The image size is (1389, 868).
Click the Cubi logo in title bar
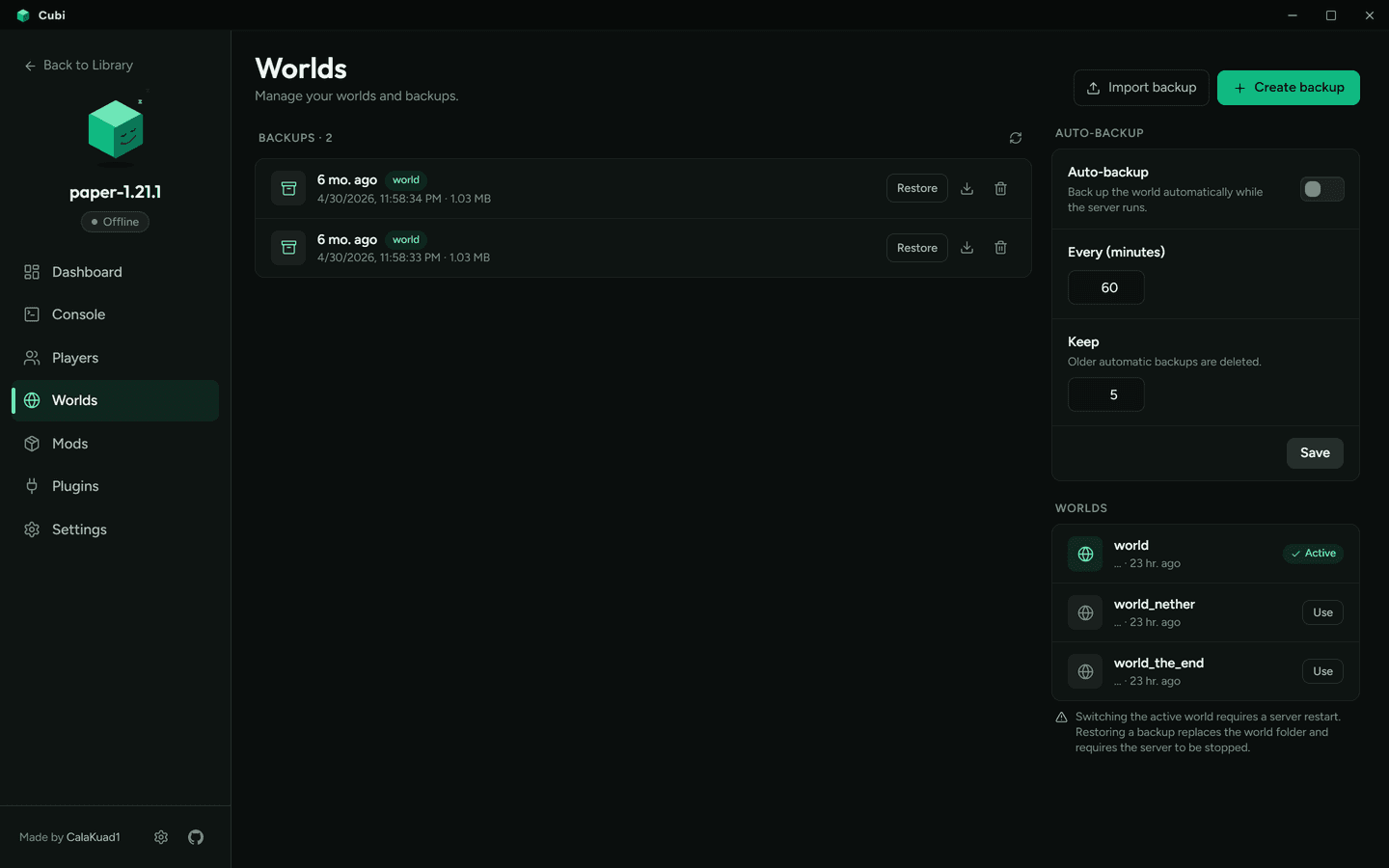(x=23, y=15)
